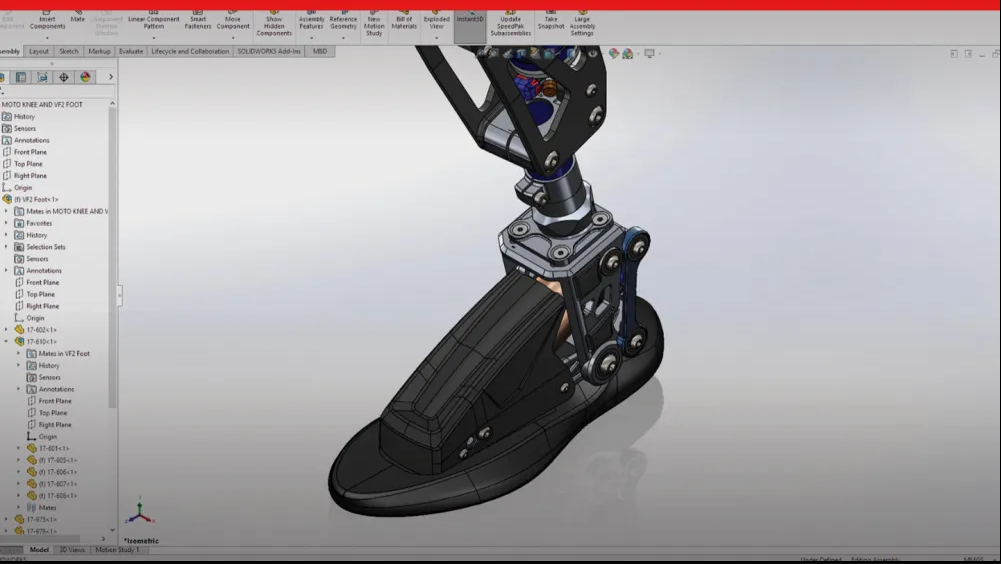
Task: Select the Front Plane under root assembly
Action: pos(30,152)
